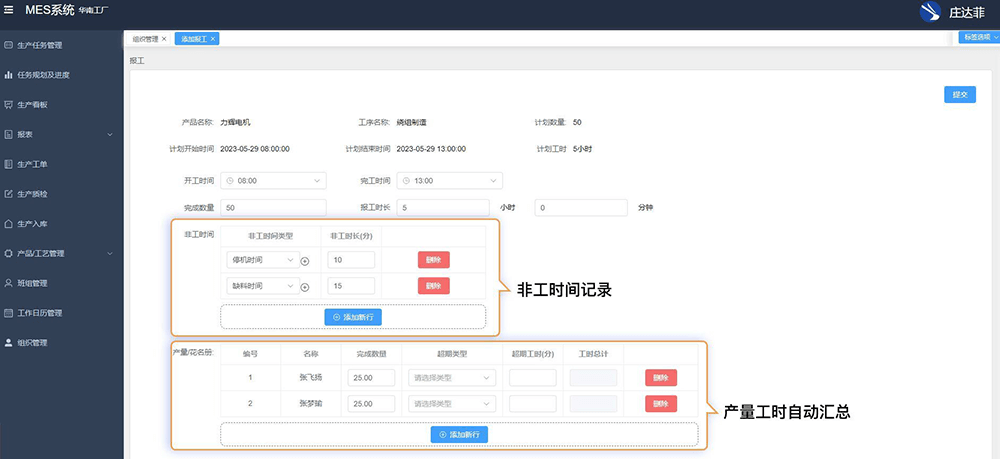Click the 报工时长 hours field showing 5
Image resolution: width=1000 pixels, height=459 pixels.
coord(443,208)
